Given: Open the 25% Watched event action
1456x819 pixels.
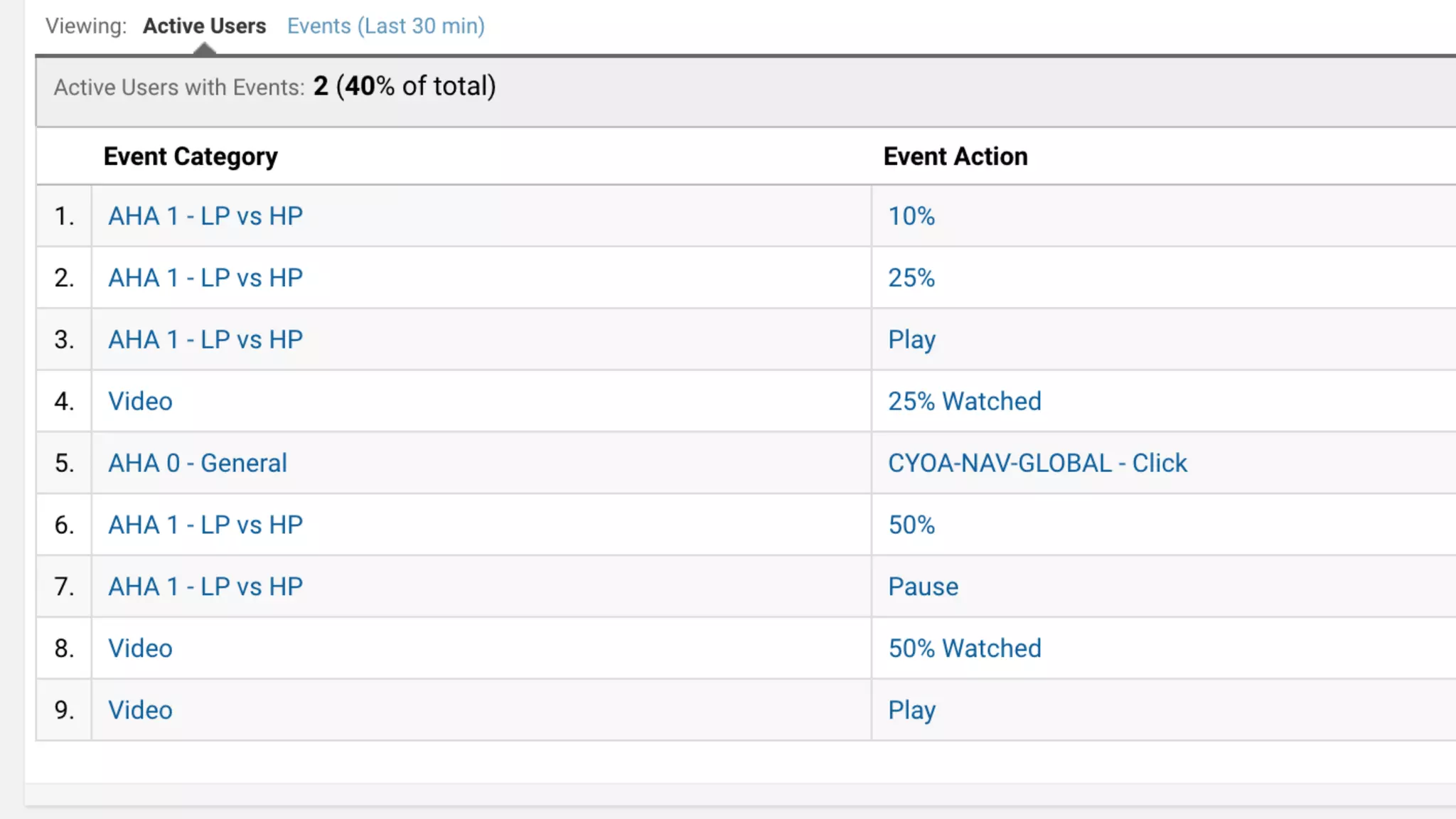Looking at the screenshot, I should 964,402.
